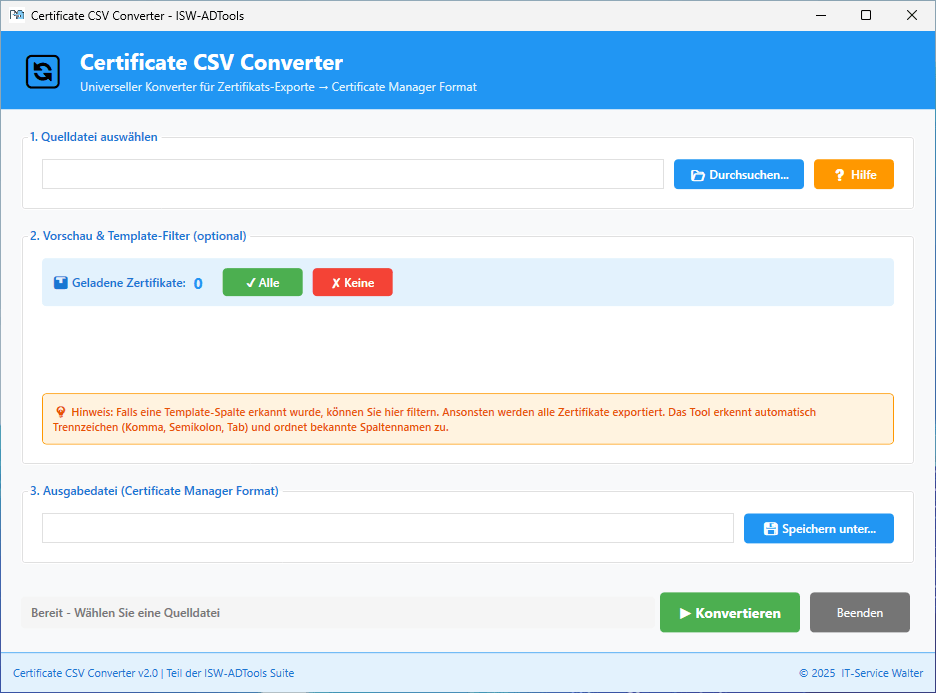936x693 pixels.
Task: Deselect all certificates with Keine
Action: [352, 283]
